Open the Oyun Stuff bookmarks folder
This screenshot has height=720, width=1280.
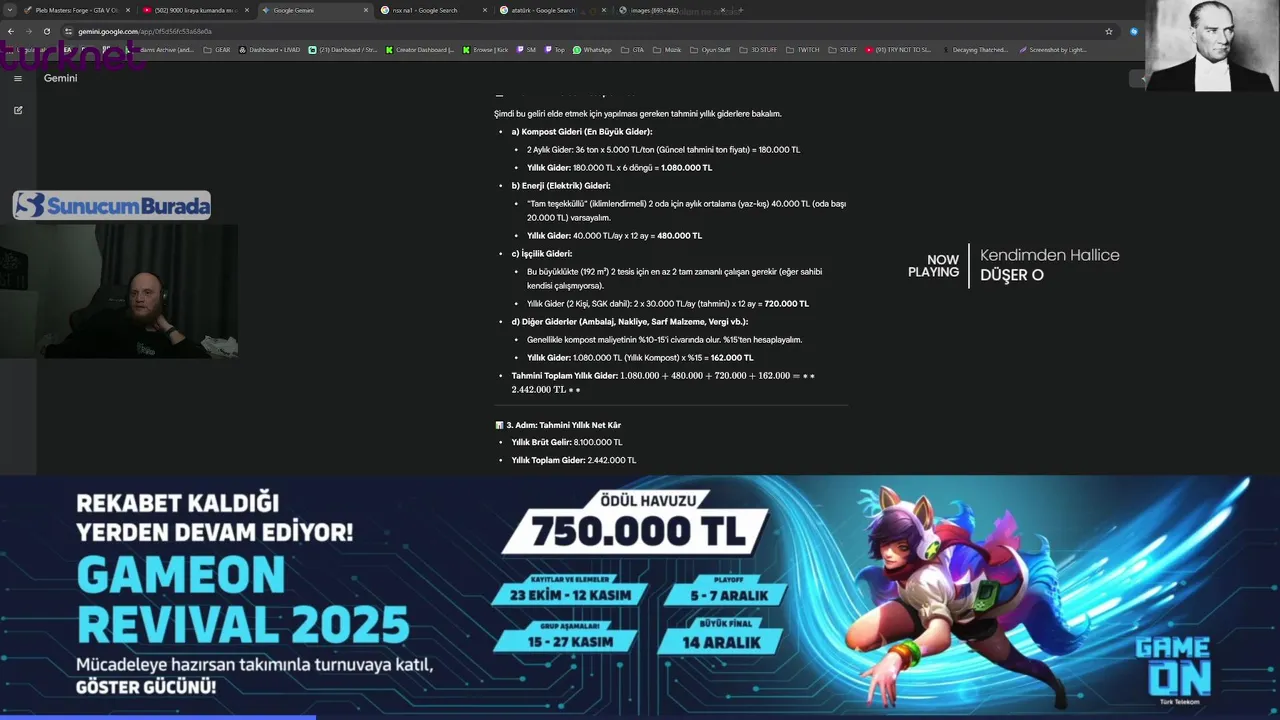[711, 49]
